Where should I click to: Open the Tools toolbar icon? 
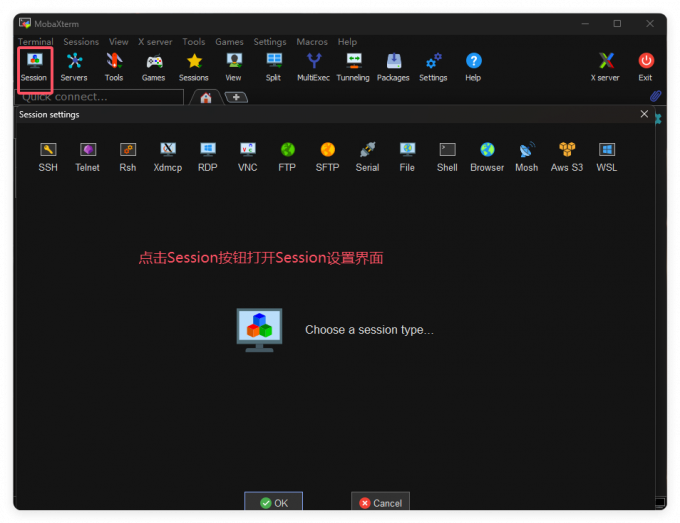114,68
